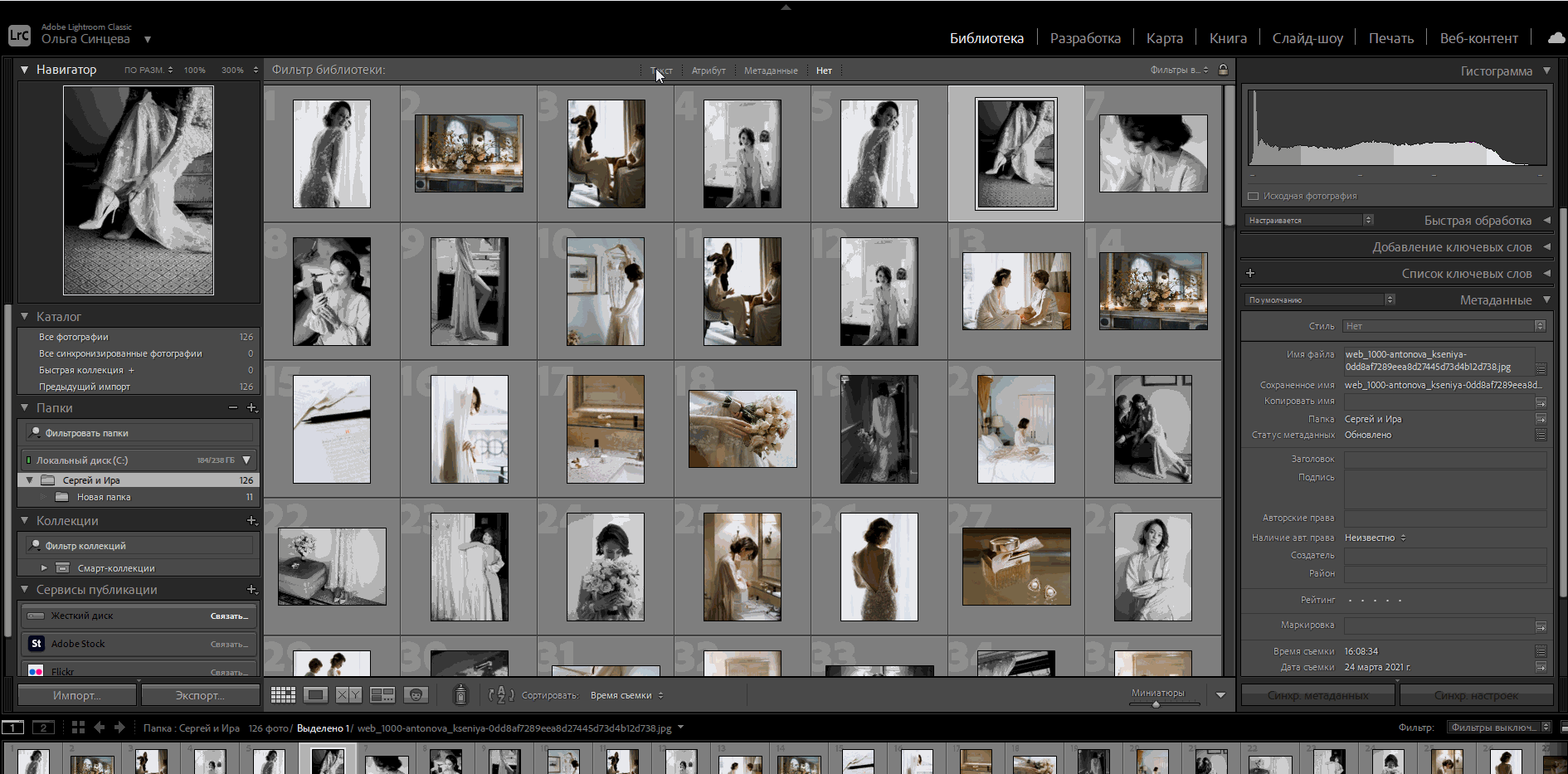Click the plus to add a keyword
Screen dimensions: 1568x774
(1250, 272)
